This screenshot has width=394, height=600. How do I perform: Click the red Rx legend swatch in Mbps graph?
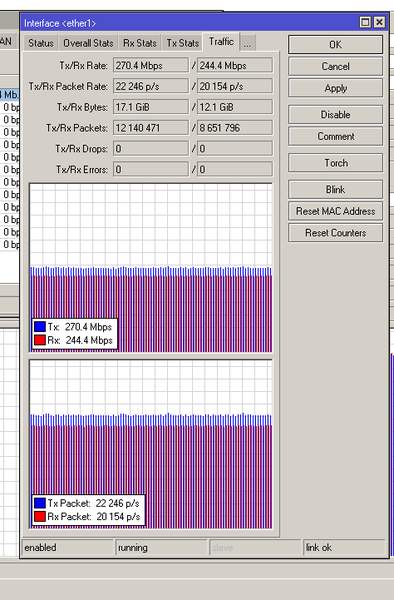tap(40, 340)
